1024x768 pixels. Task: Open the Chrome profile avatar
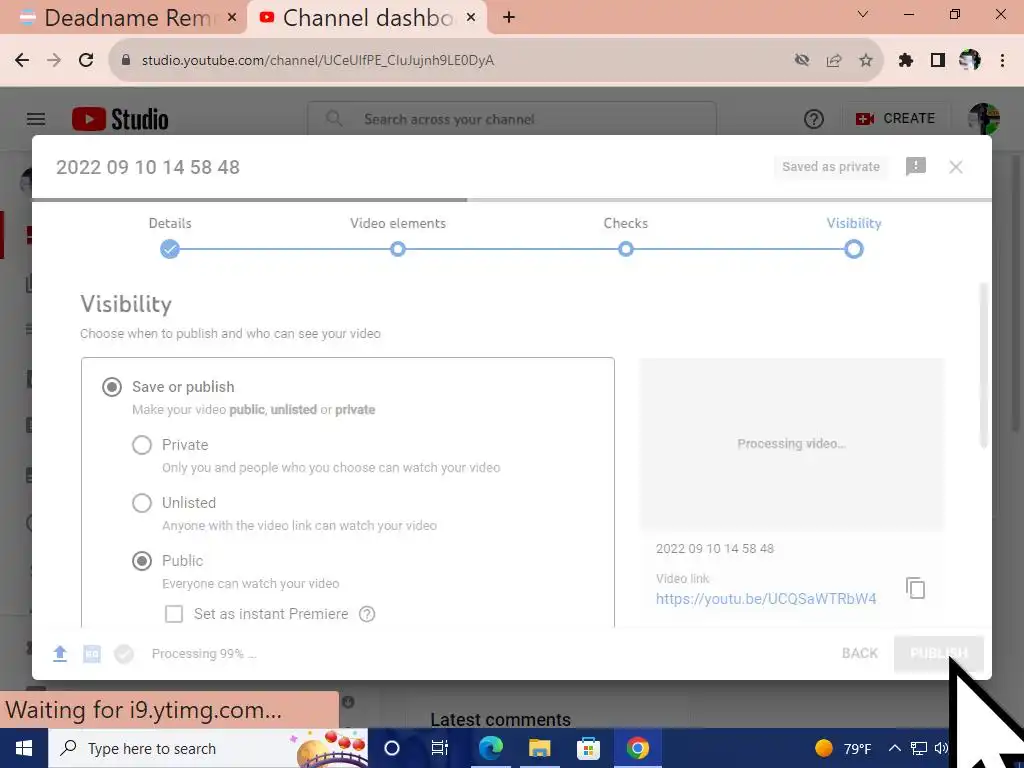click(970, 60)
